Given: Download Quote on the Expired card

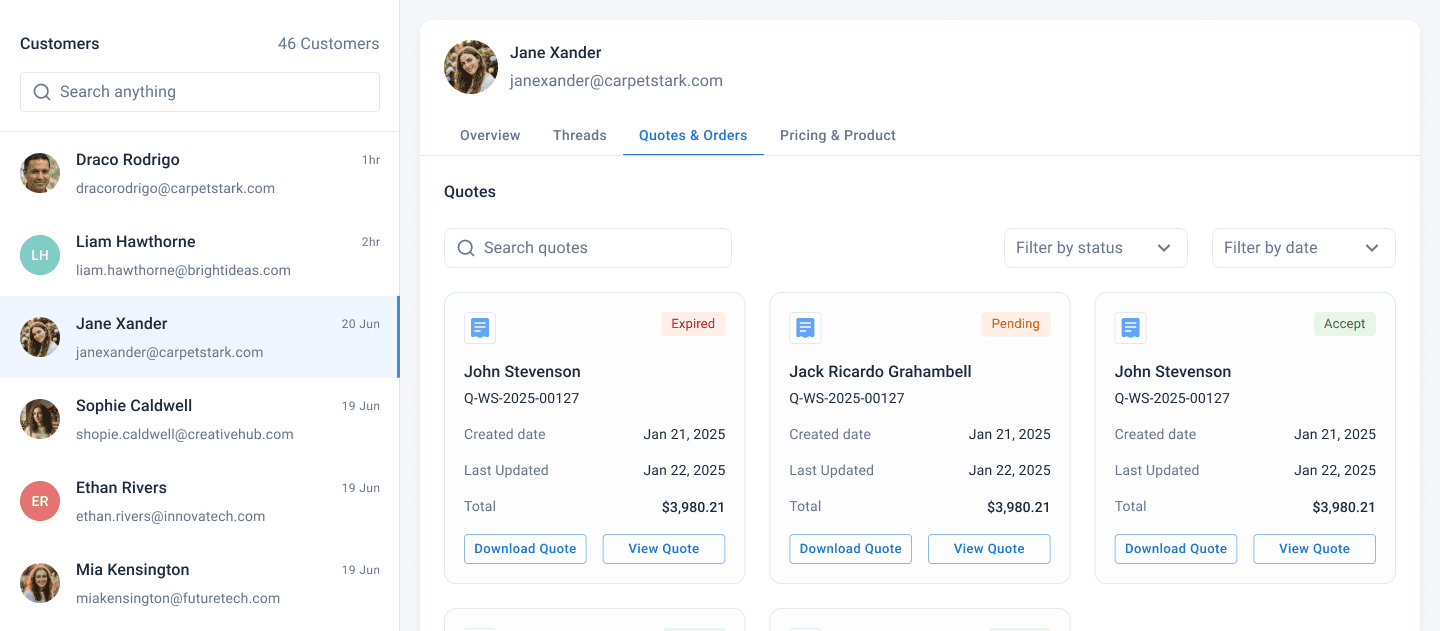Looking at the screenshot, I should click(525, 549).
